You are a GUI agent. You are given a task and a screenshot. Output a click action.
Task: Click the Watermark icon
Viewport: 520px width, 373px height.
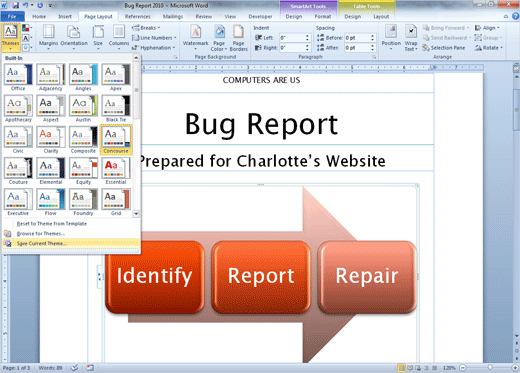pyautogui.click(x=195, y=37)
